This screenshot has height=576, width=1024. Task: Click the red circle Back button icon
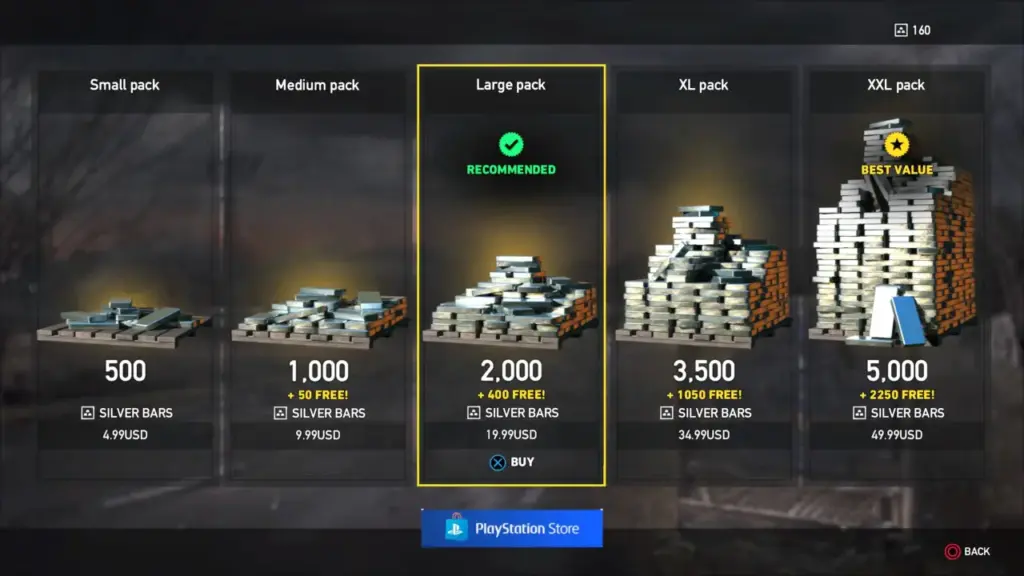click(952, 551)
